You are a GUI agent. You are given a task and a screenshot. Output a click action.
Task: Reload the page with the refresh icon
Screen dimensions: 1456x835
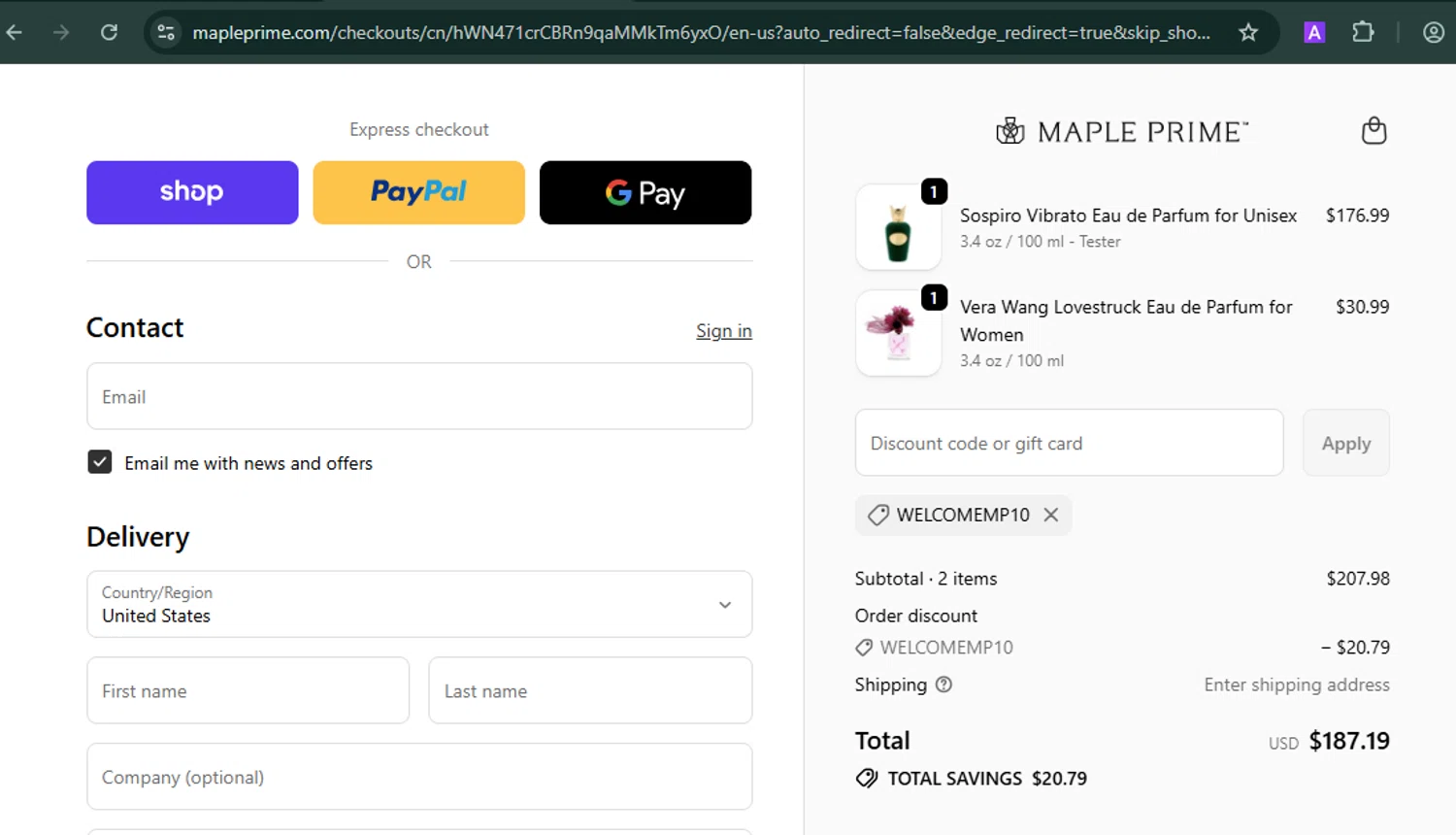109,32
